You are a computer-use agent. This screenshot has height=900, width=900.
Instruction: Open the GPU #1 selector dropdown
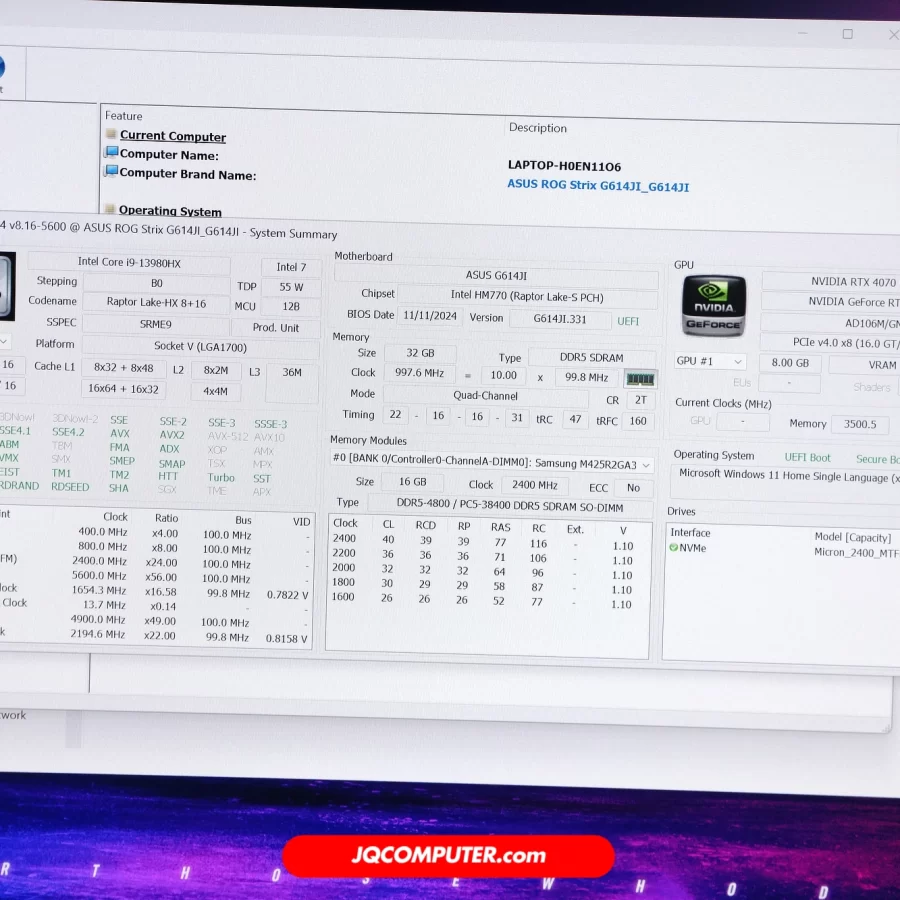pyautogui.click(x=710, y=362)
